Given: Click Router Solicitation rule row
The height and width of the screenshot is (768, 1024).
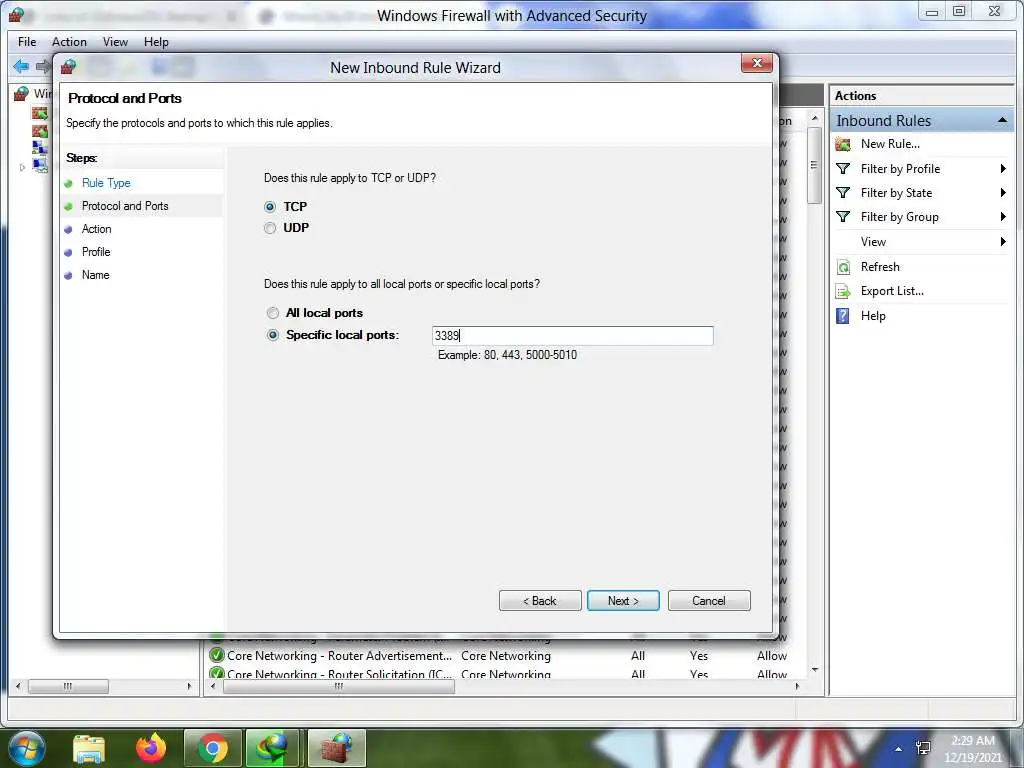Looking at the screenshot, I should [500, 673].
